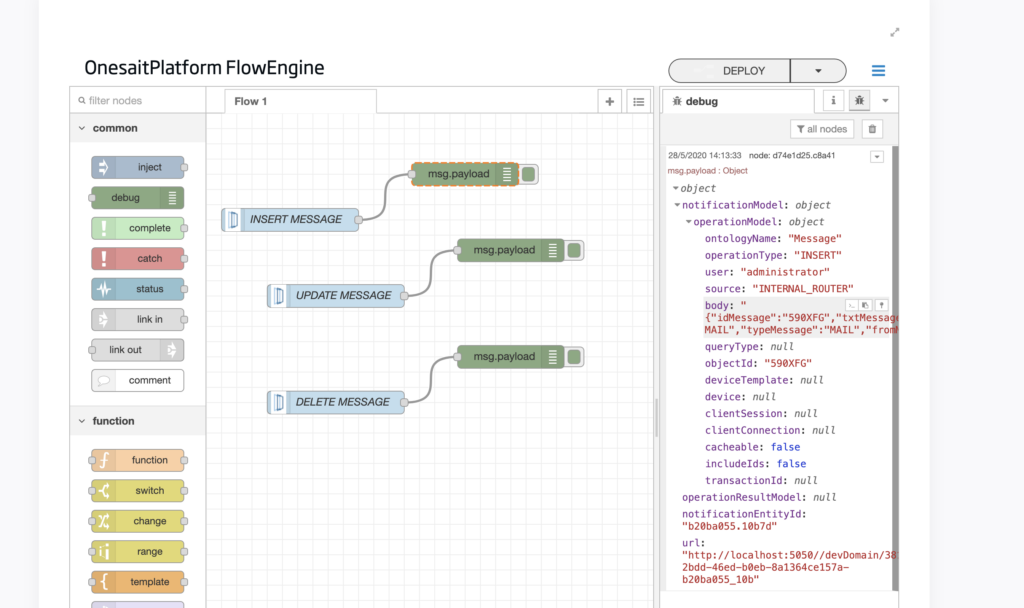The height and width of the screenshot is (608, 1024).
Task: Select the debug node in the palette
Action: point(138,198)
